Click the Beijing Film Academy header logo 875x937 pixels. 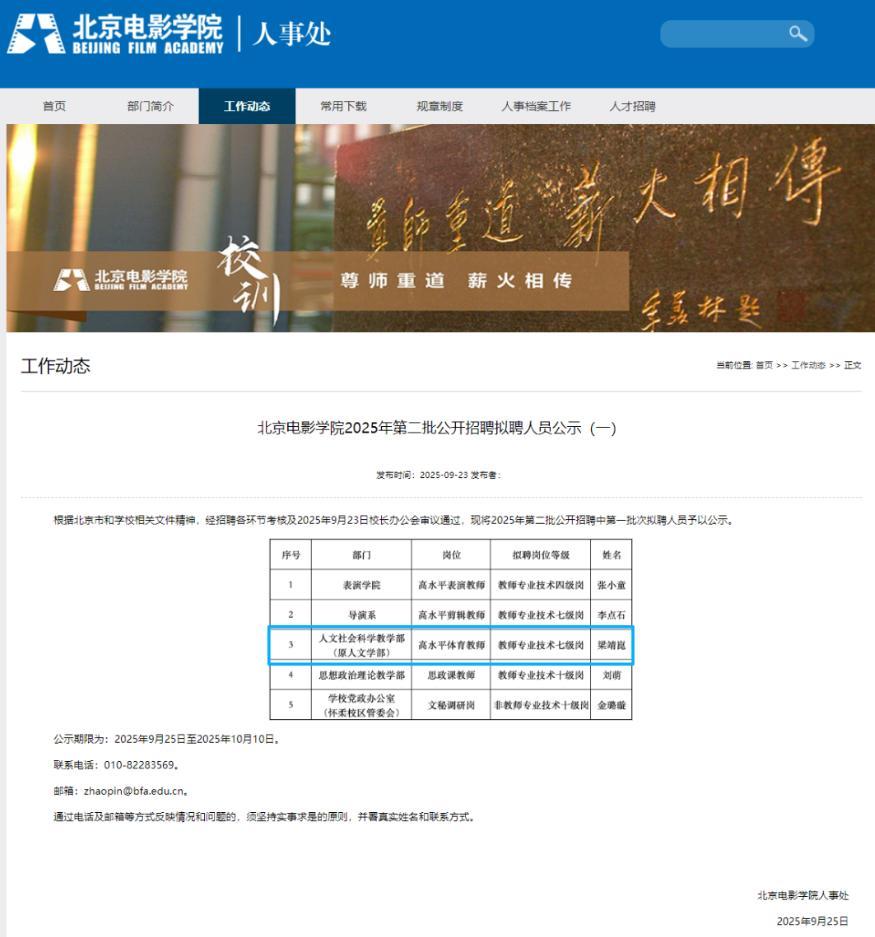[x=115, y=34]
